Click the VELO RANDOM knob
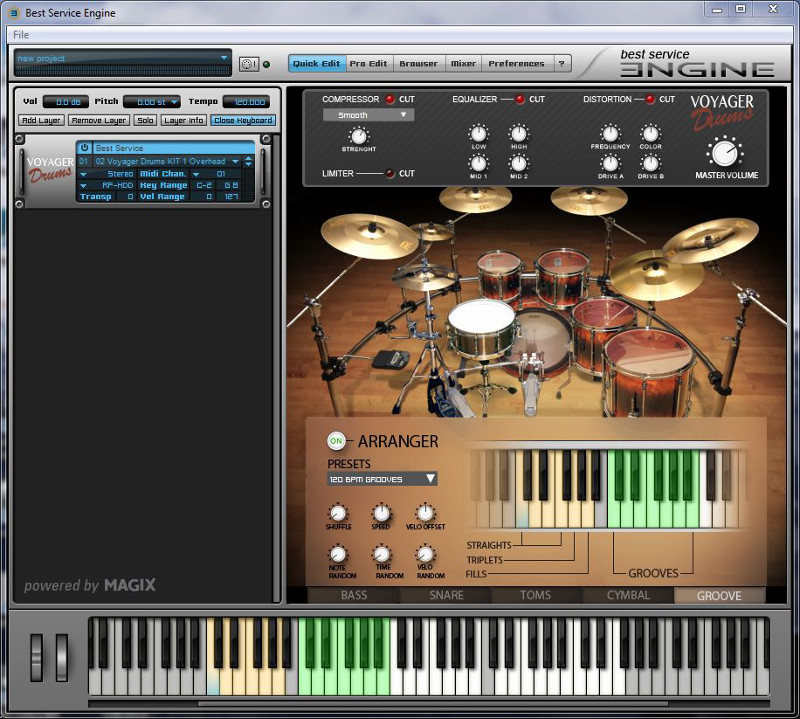This screenshot has height=719, width=800. 425,554
